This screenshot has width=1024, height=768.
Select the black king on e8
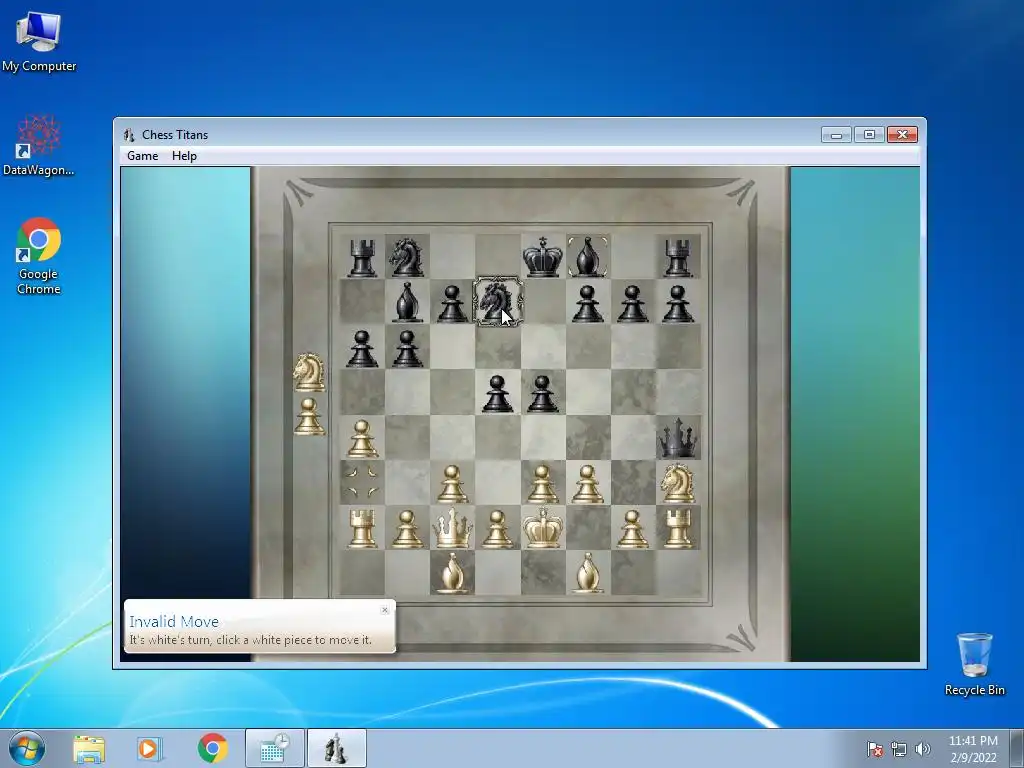[543, 257]
